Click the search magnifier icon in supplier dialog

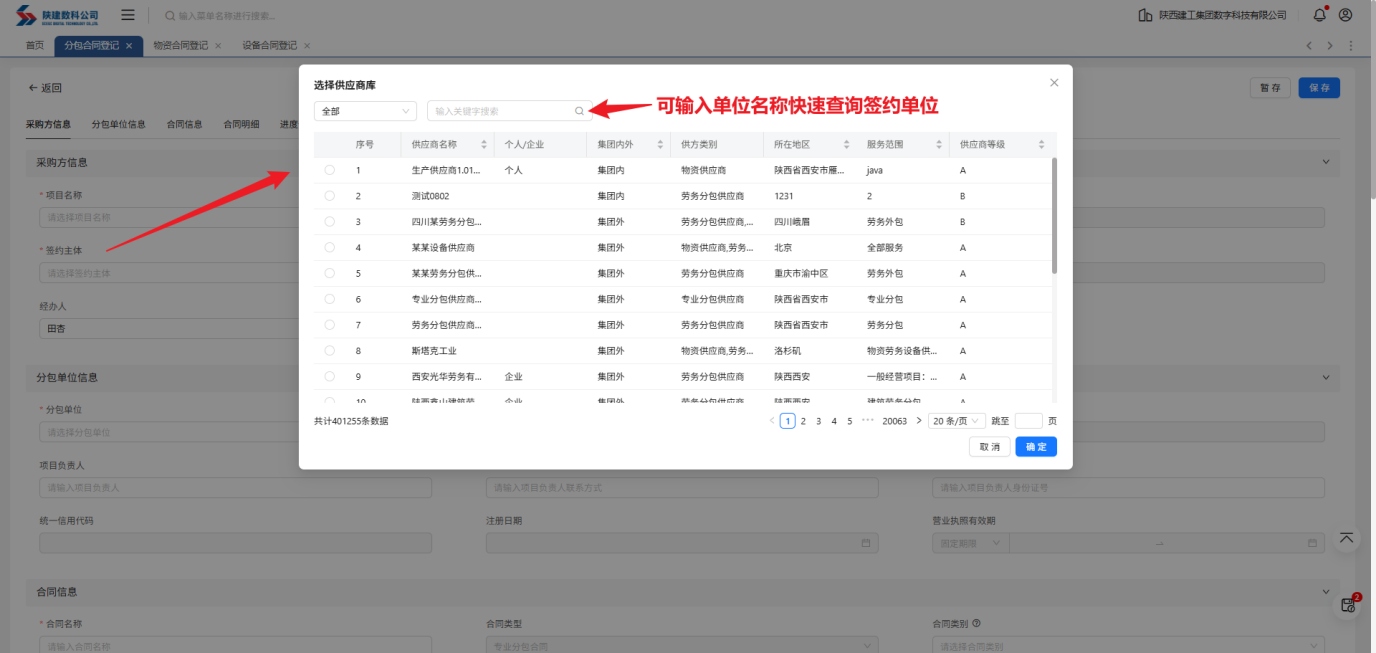(579, 111)
